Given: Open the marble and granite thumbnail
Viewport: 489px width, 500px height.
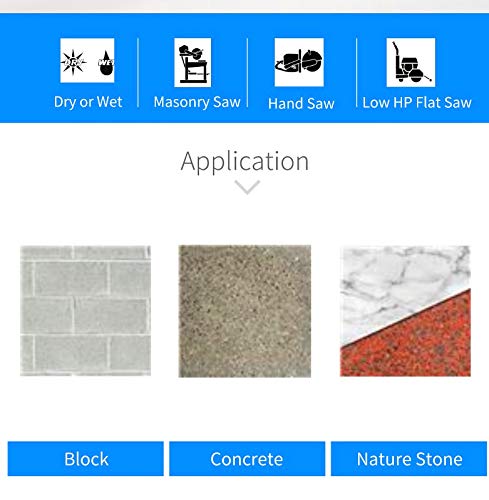Looking at the screenshot, I should [x=405, y=311].
